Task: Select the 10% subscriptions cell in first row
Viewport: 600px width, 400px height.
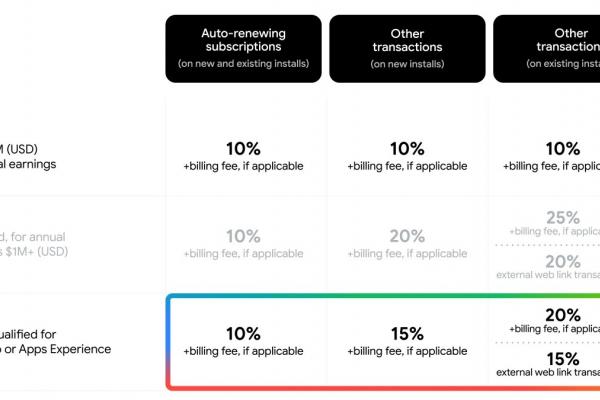Action: click(x=243, y=156)
